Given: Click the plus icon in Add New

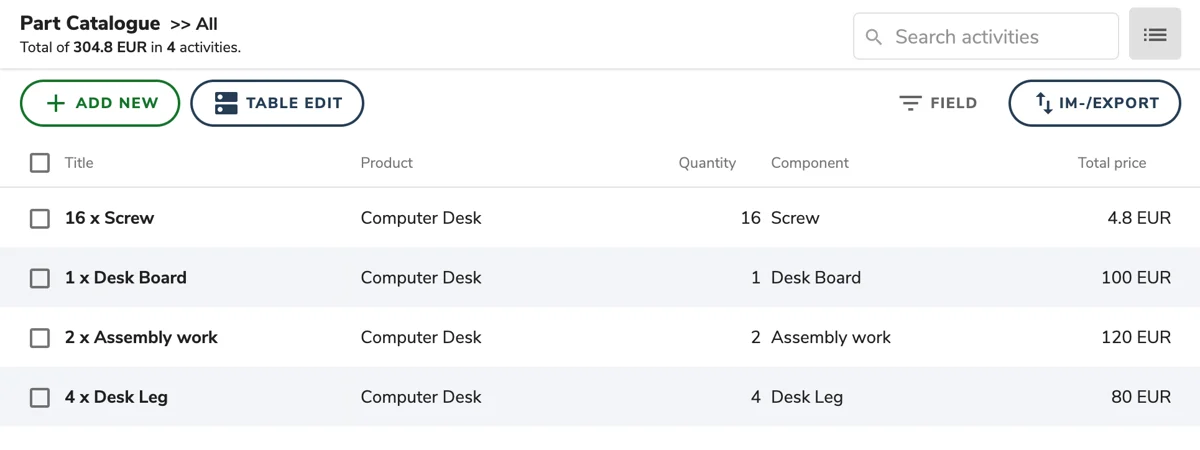Looking at the screenshot, I should pos(56,103).
